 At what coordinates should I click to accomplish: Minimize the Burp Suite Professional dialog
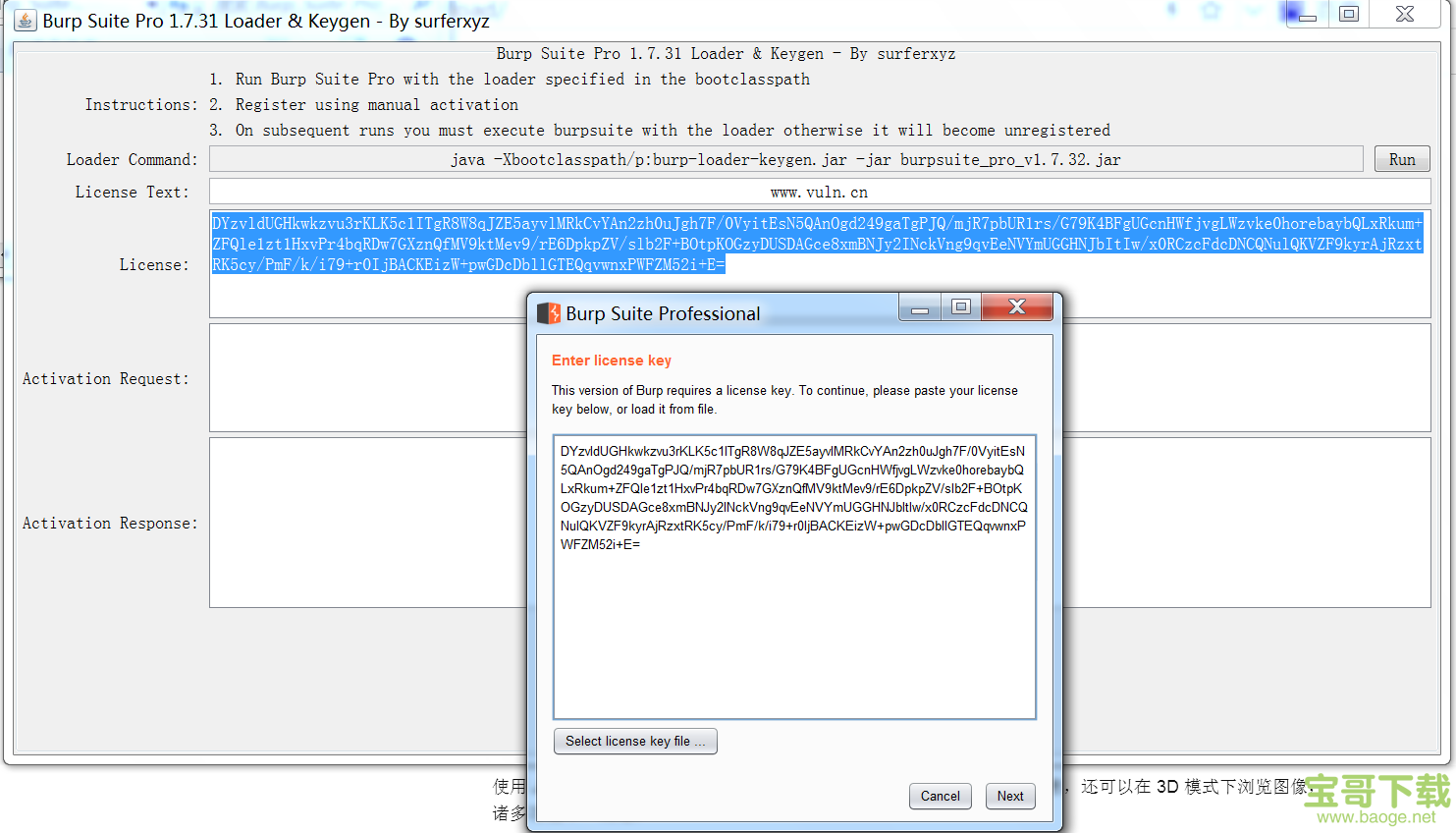point(920,307)
